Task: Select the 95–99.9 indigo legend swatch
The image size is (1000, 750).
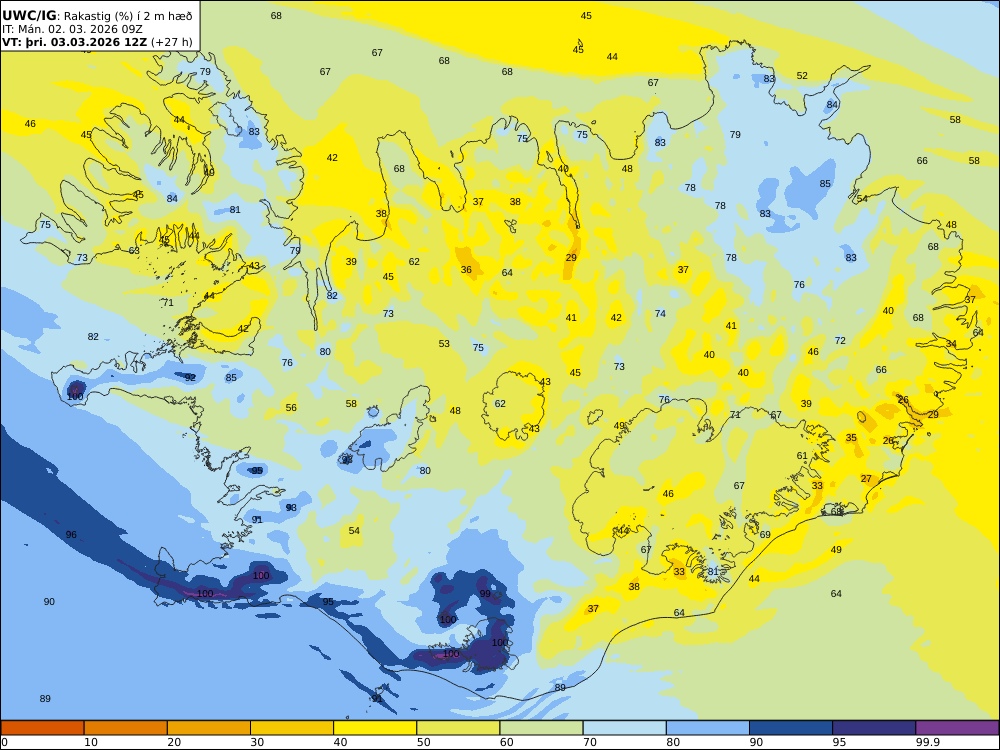Action: 874,728
